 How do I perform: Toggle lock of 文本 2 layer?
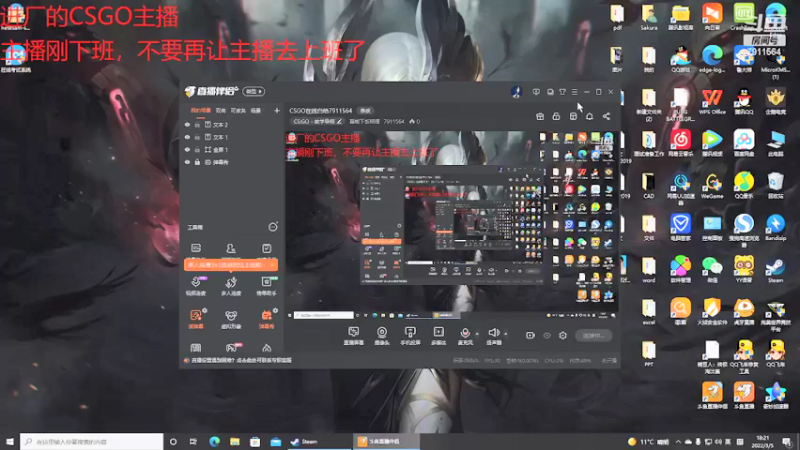(197, 125)
